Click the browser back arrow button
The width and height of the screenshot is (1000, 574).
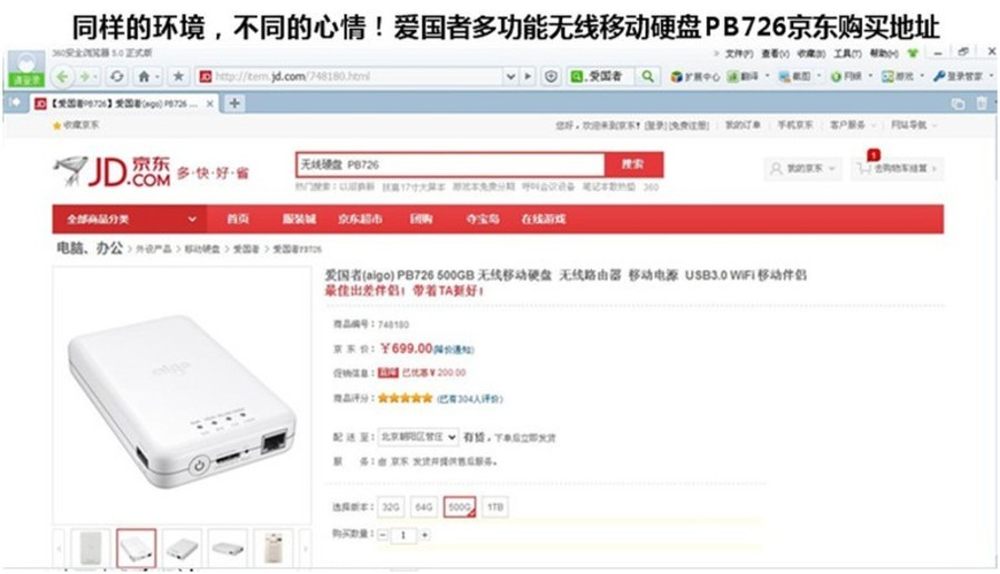tap(62, 77)
